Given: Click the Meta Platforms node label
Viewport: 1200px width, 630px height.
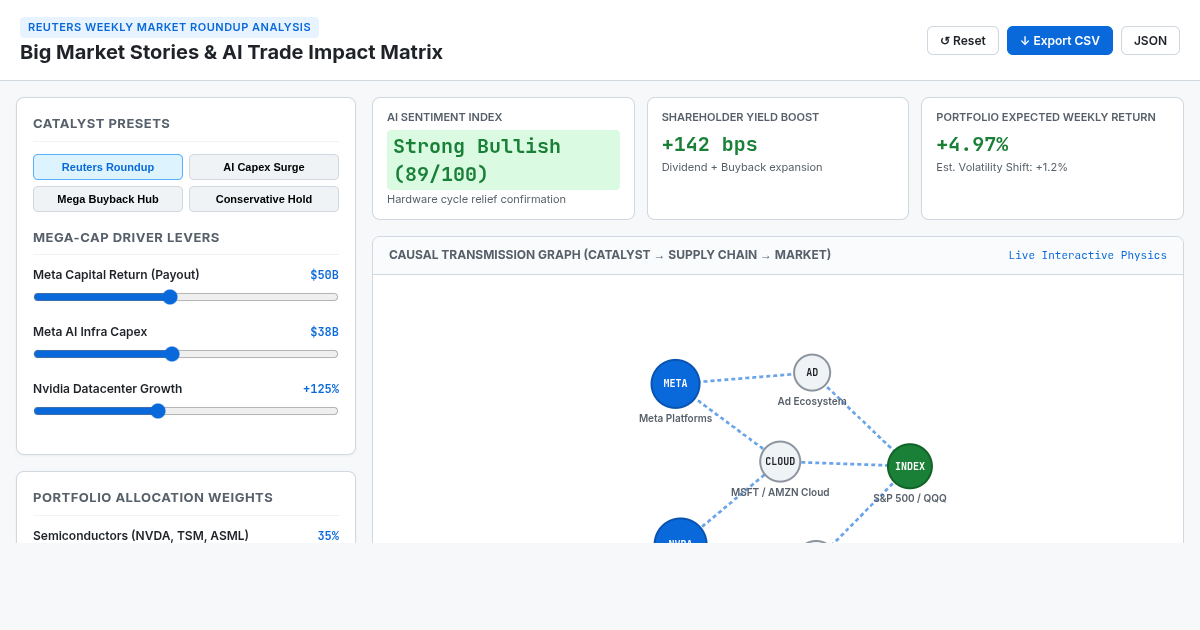Looking at the screenshot, I should click(x=676, y=418).
